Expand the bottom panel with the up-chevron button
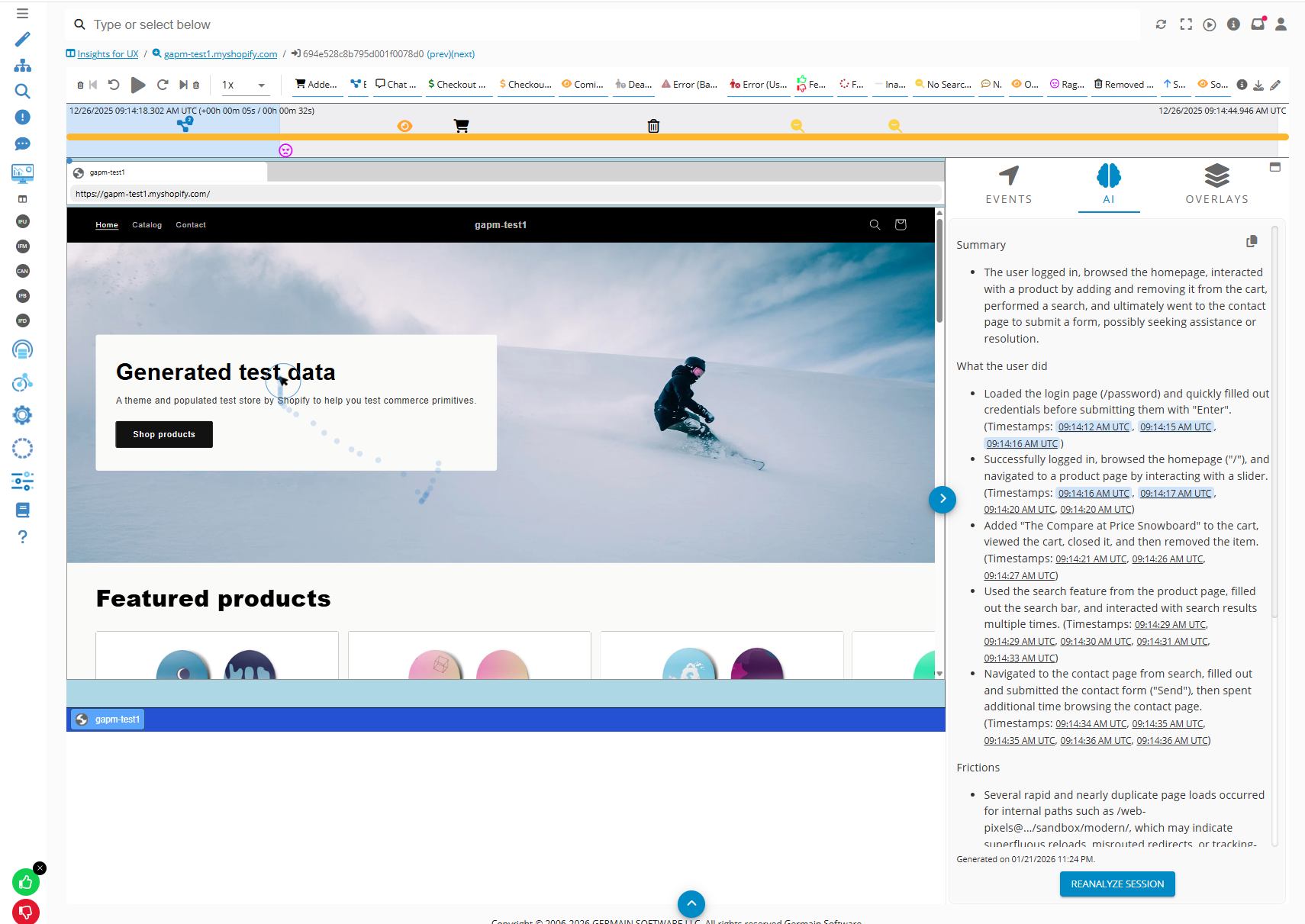The height and width of the screenshot is (924, 1305). tap(691, 903)
